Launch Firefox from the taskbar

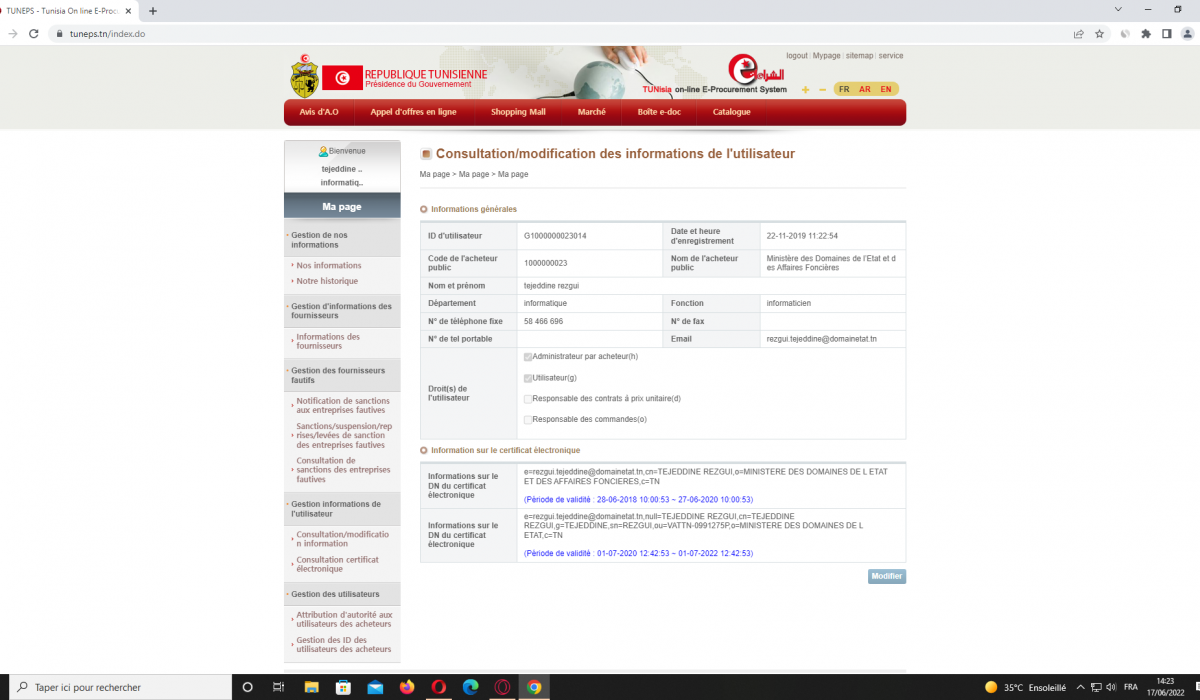[407, 687]
